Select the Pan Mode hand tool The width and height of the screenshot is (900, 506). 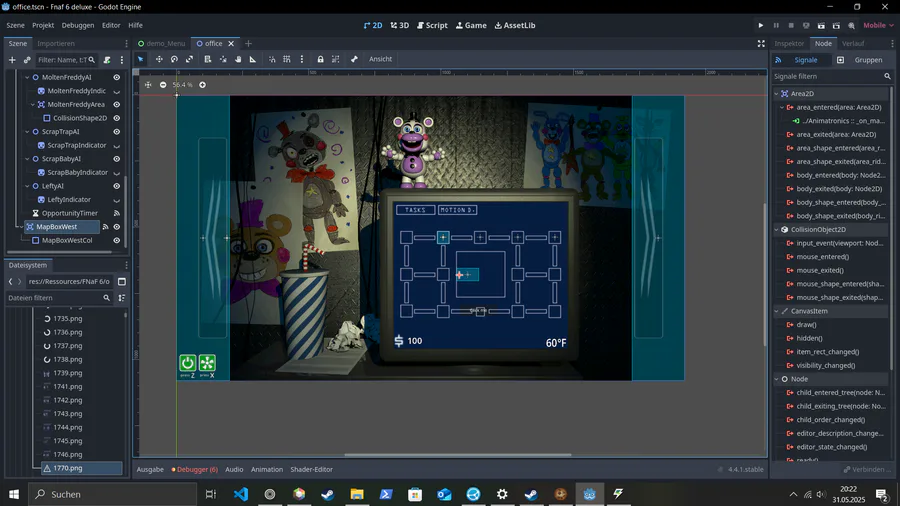tap(238, 59)
